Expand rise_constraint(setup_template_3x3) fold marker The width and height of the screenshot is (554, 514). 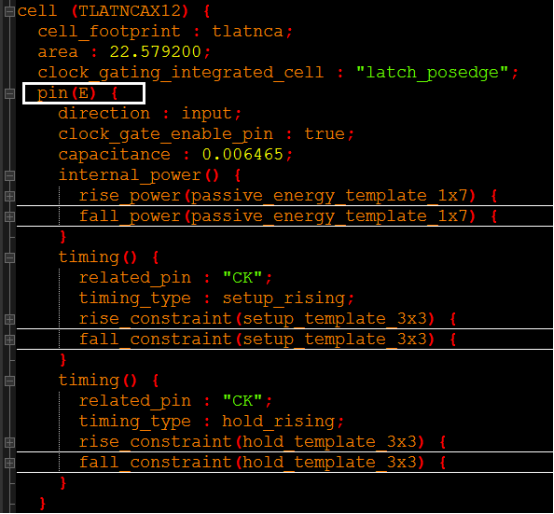pos(10,319)
